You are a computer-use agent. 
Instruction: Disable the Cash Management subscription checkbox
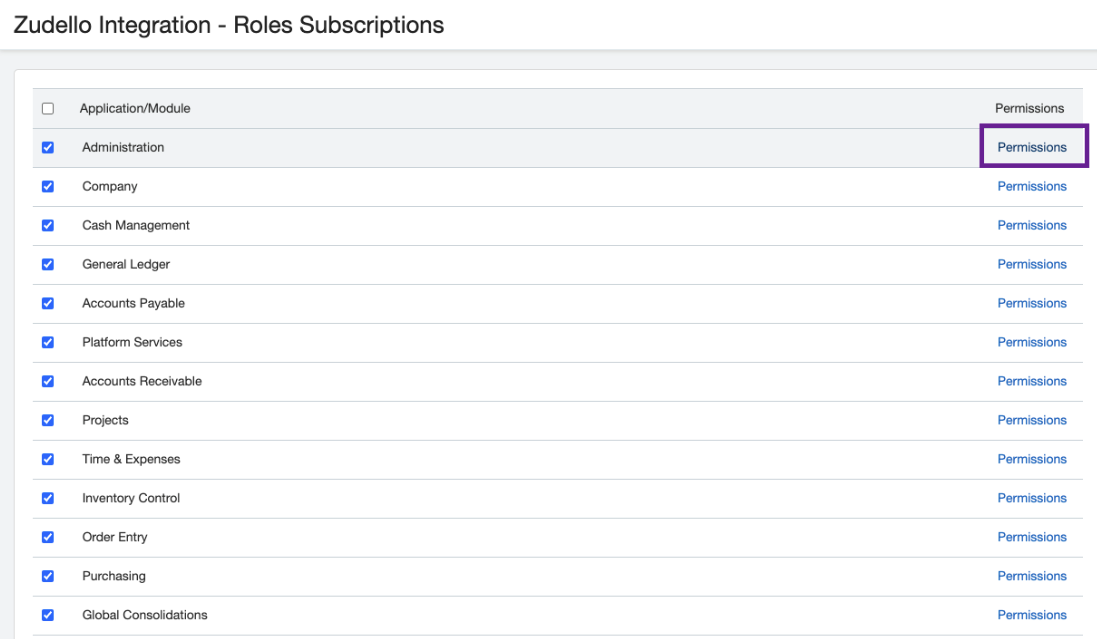coord(48,226)
